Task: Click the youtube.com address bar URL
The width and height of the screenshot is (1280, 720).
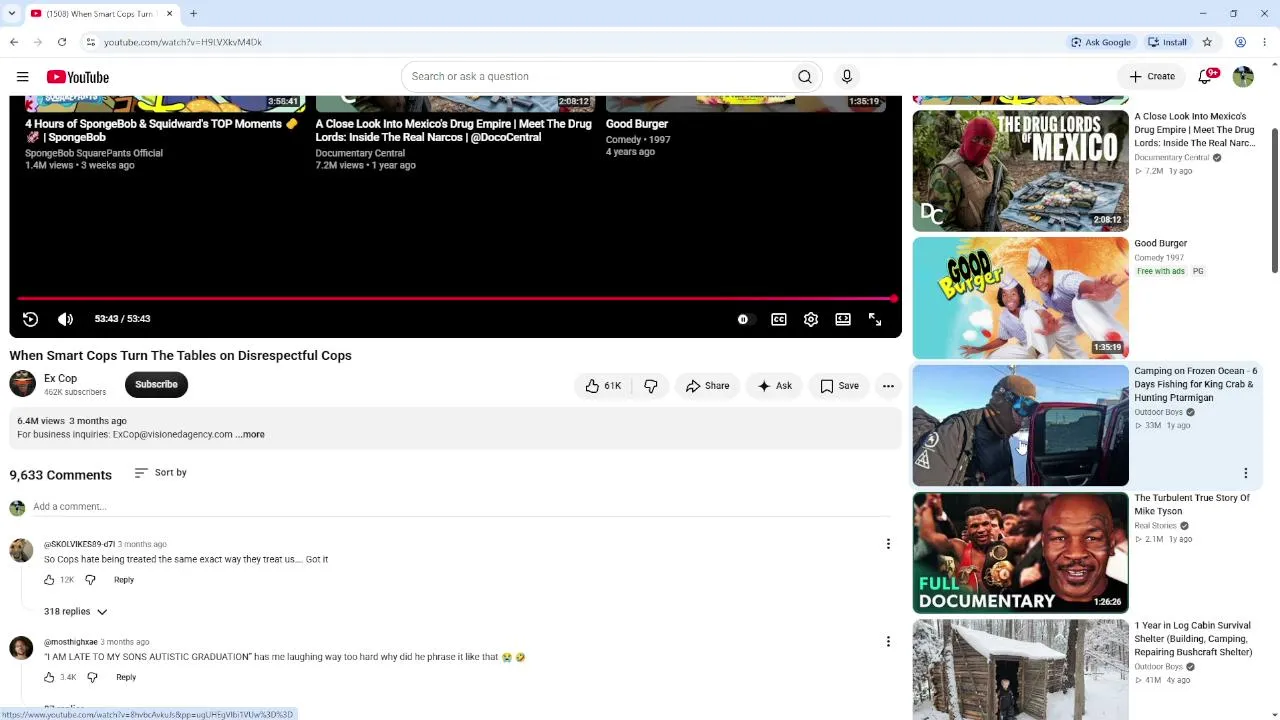Action: [183, 42]
